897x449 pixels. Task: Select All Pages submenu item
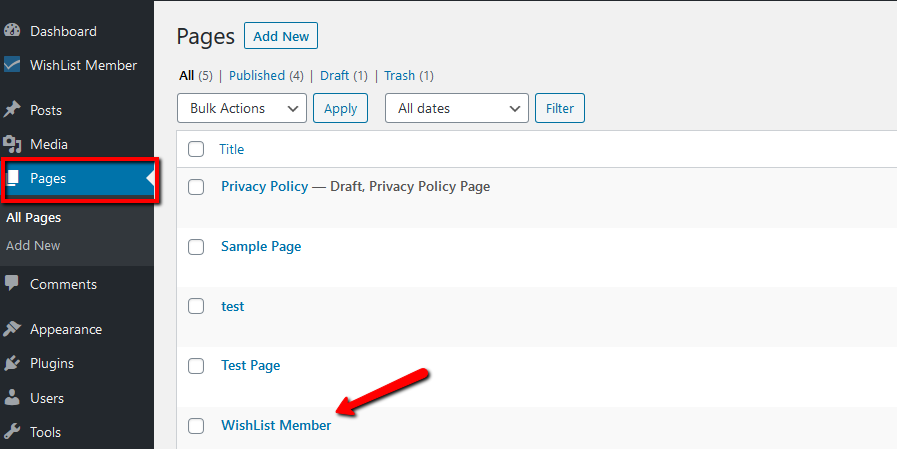[x=34, y=218]
